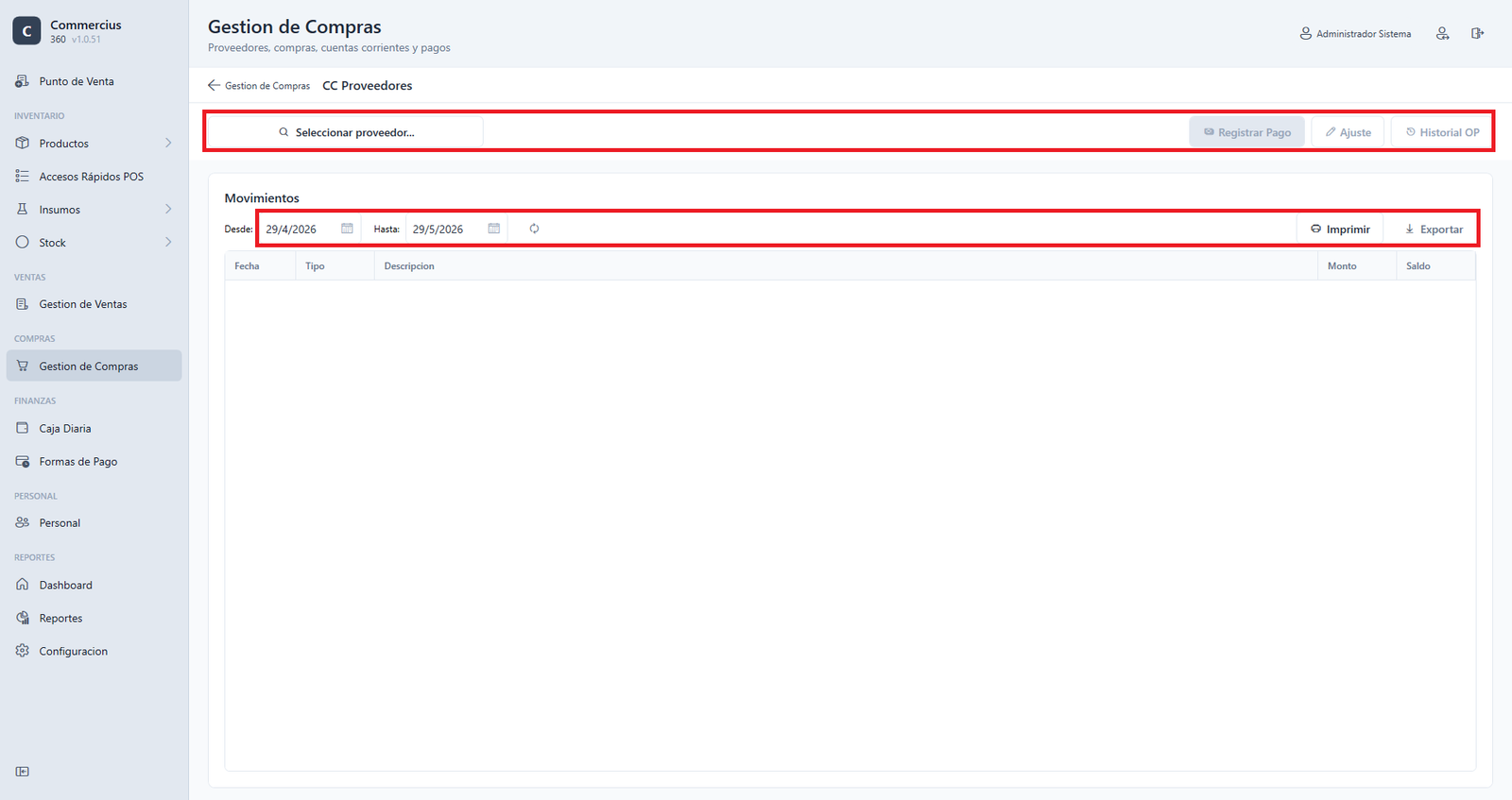Open the Seleccionar proveedor search field
Screen dimensions: 1512x800
pos(346,132)
